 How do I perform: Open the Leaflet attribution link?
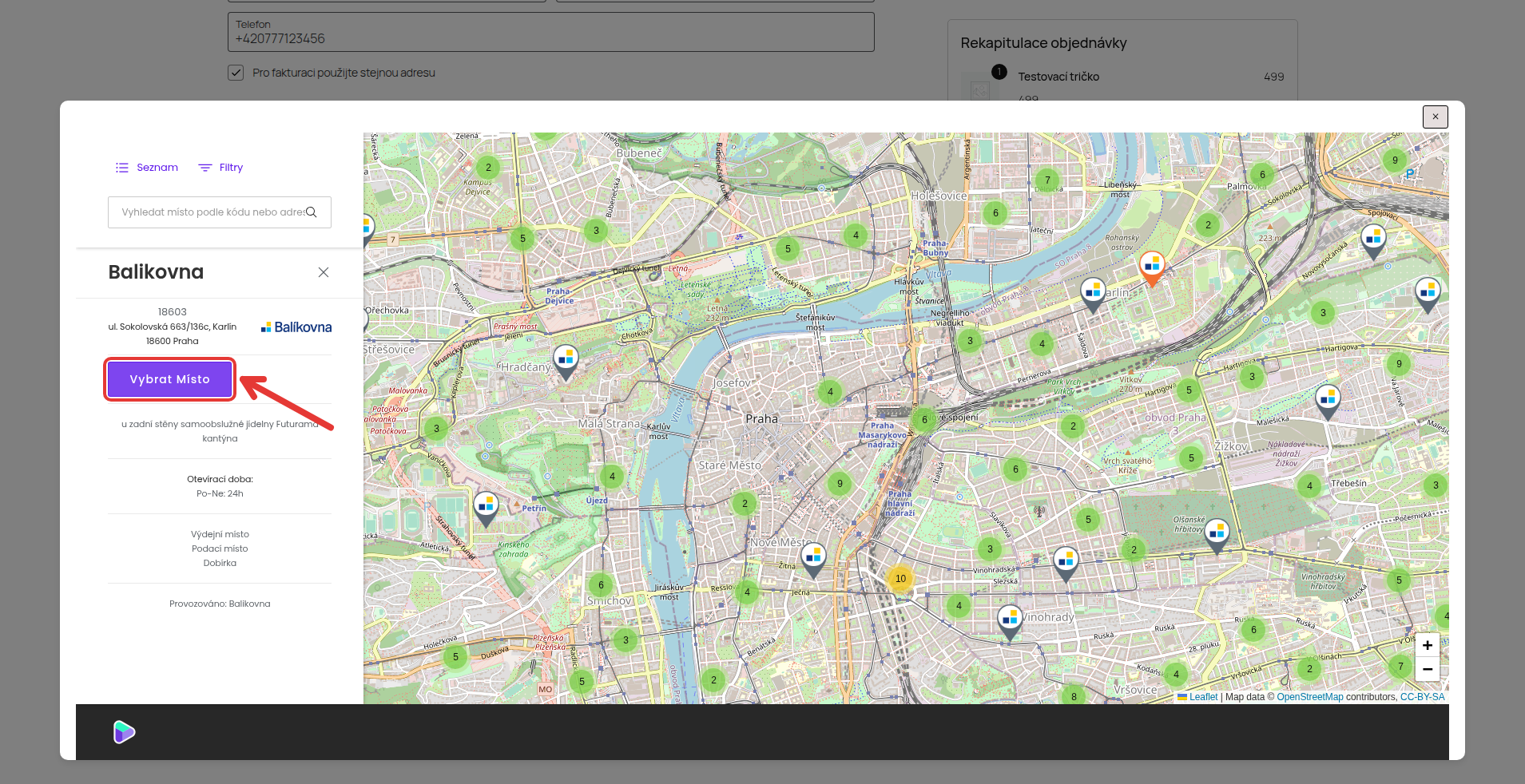pos(1203,697)
